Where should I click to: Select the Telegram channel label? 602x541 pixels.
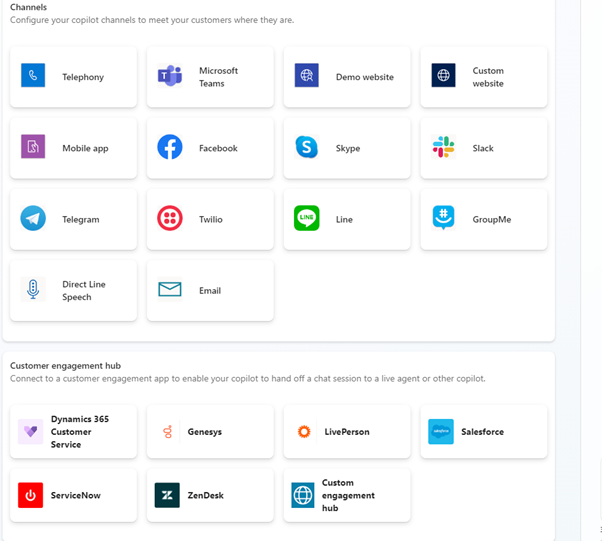tap(81, 220)
